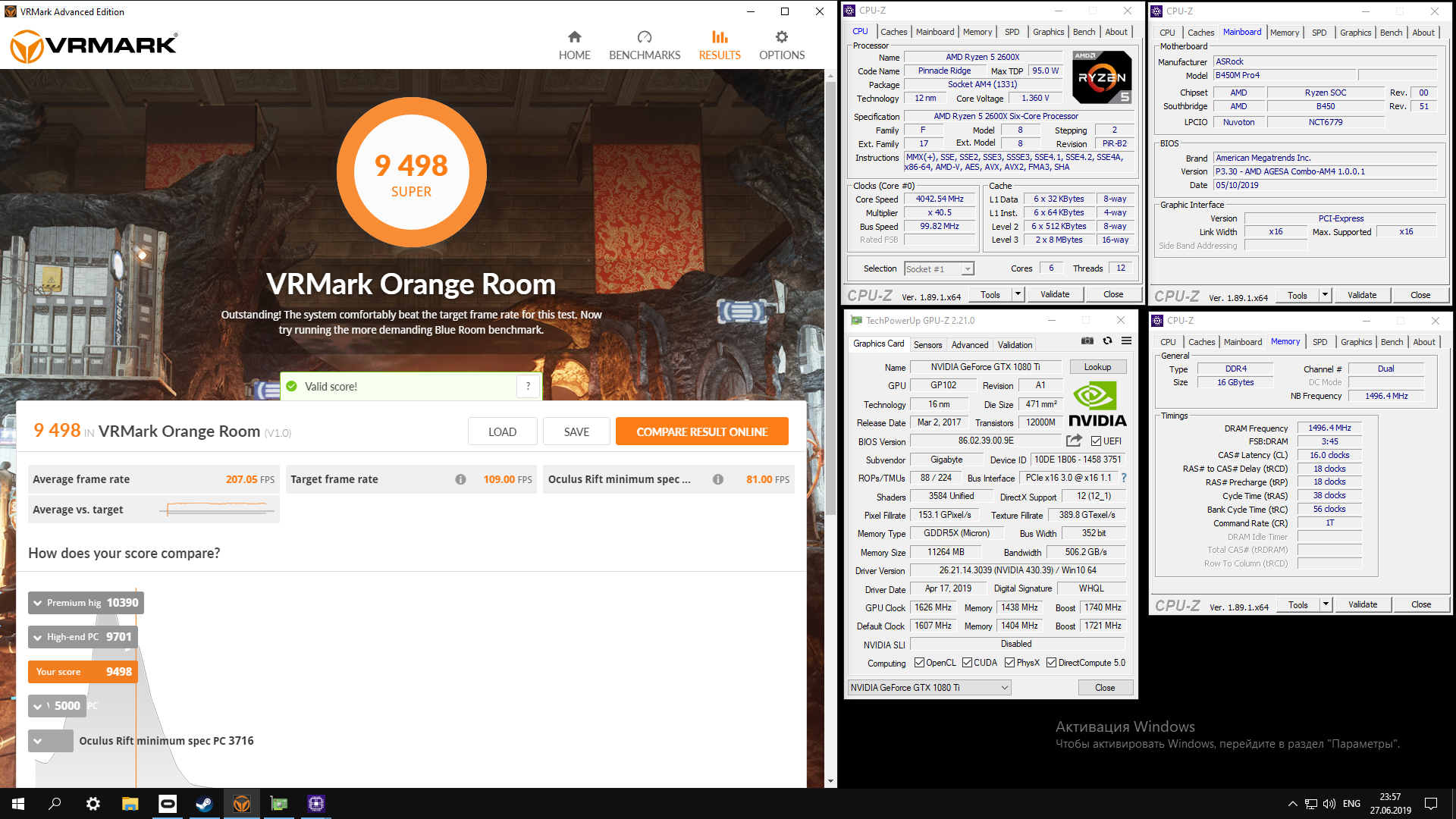Switch to SPD tab in Memory CPU-Z window

pos(1319,342)
